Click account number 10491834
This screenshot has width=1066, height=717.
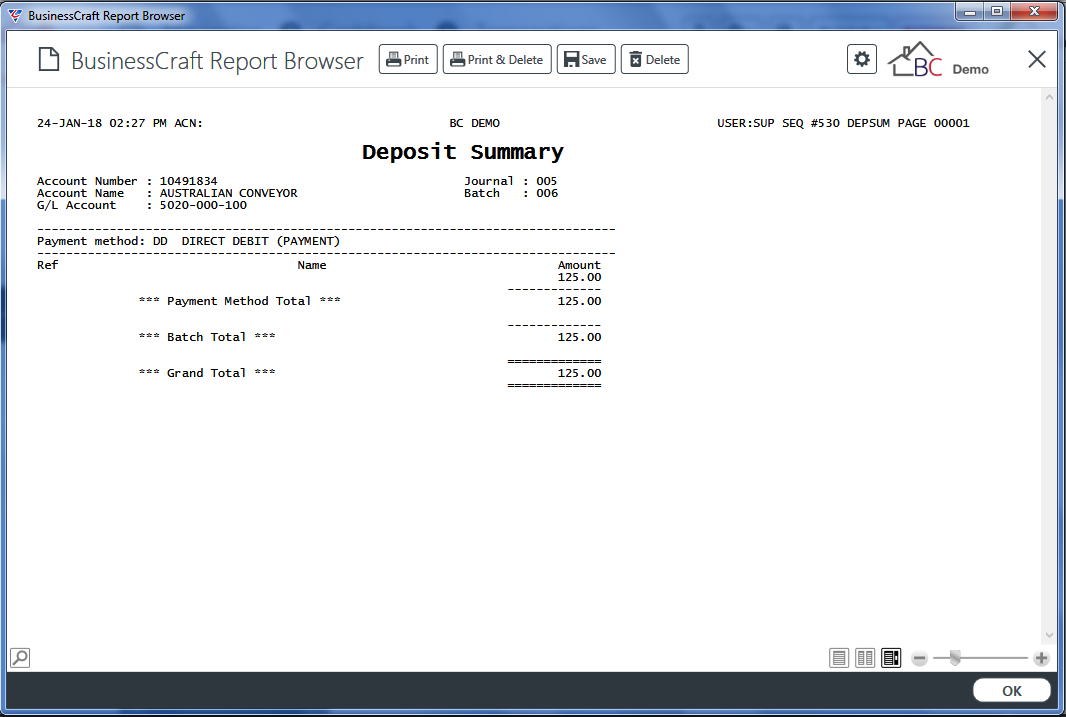pos(188,181)
